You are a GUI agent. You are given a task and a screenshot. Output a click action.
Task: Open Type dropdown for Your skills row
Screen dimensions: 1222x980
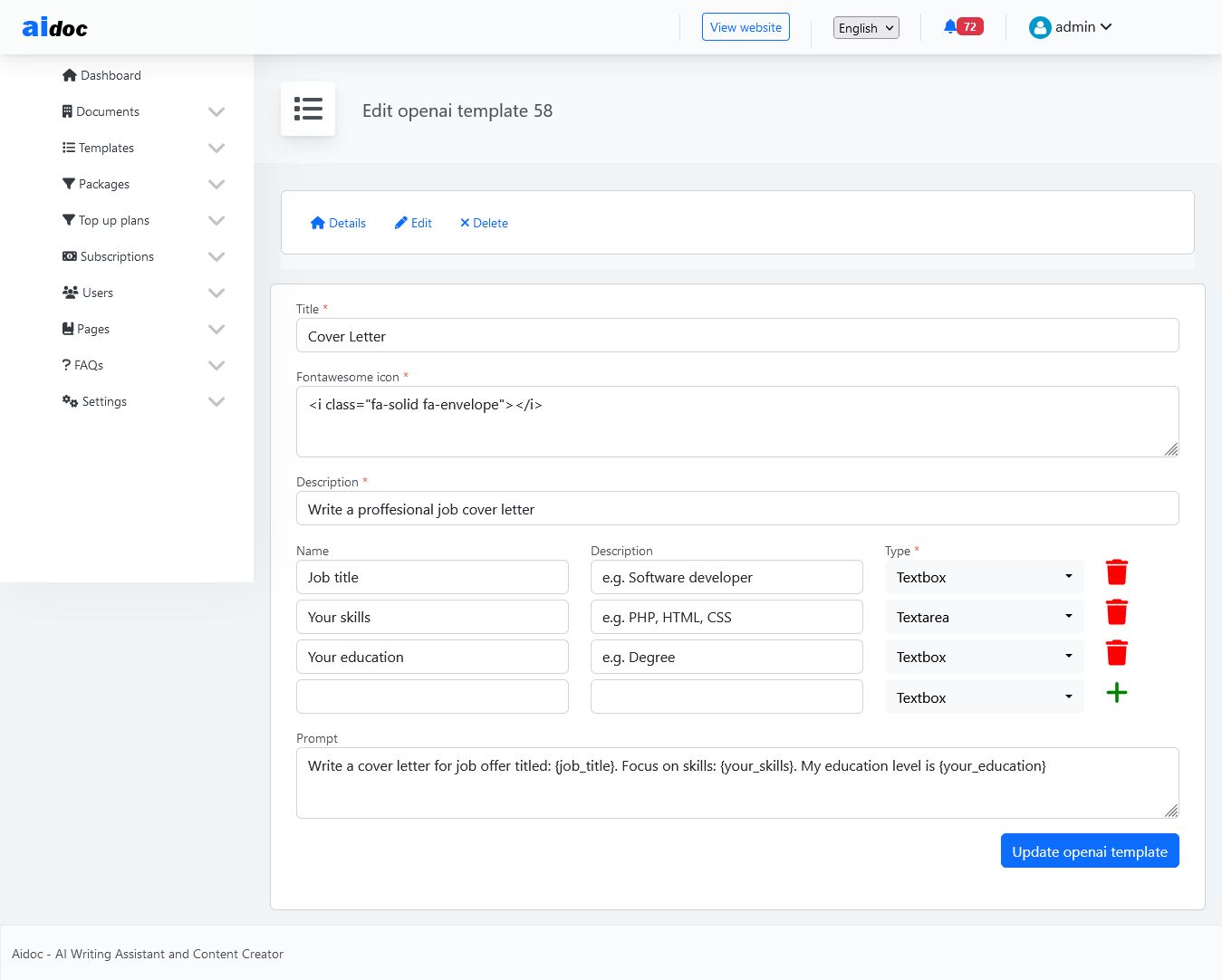click(x=984, y=618)
